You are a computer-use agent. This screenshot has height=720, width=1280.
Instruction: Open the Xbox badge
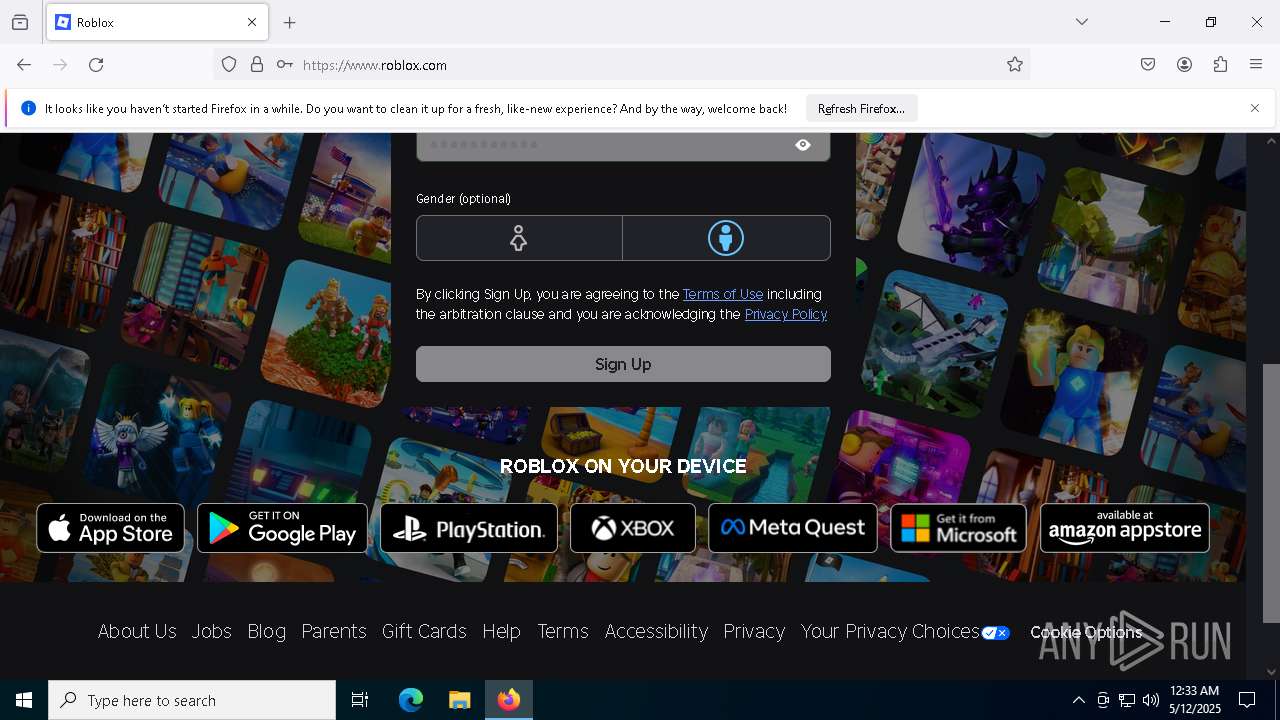pos(633,528)
